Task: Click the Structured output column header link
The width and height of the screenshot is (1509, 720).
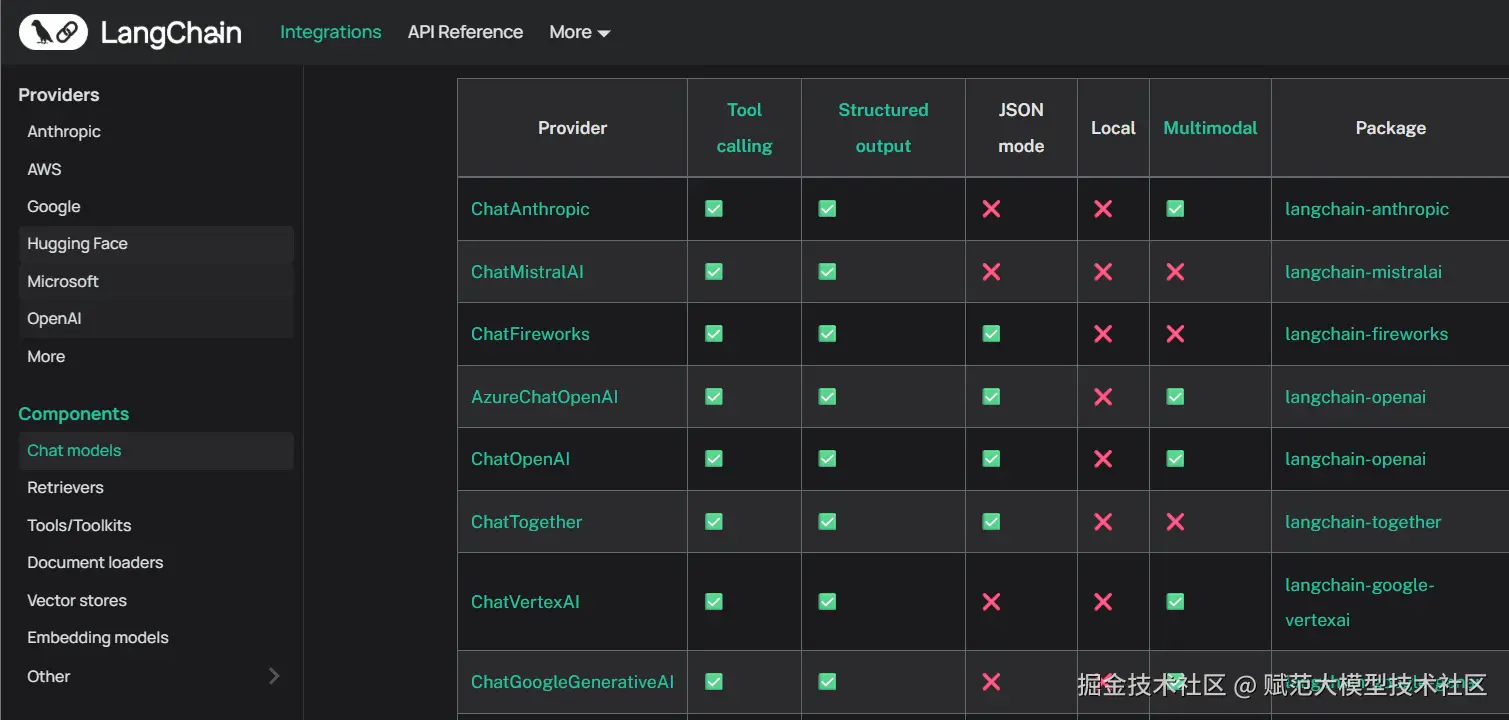Action: [x=883, y=128]
